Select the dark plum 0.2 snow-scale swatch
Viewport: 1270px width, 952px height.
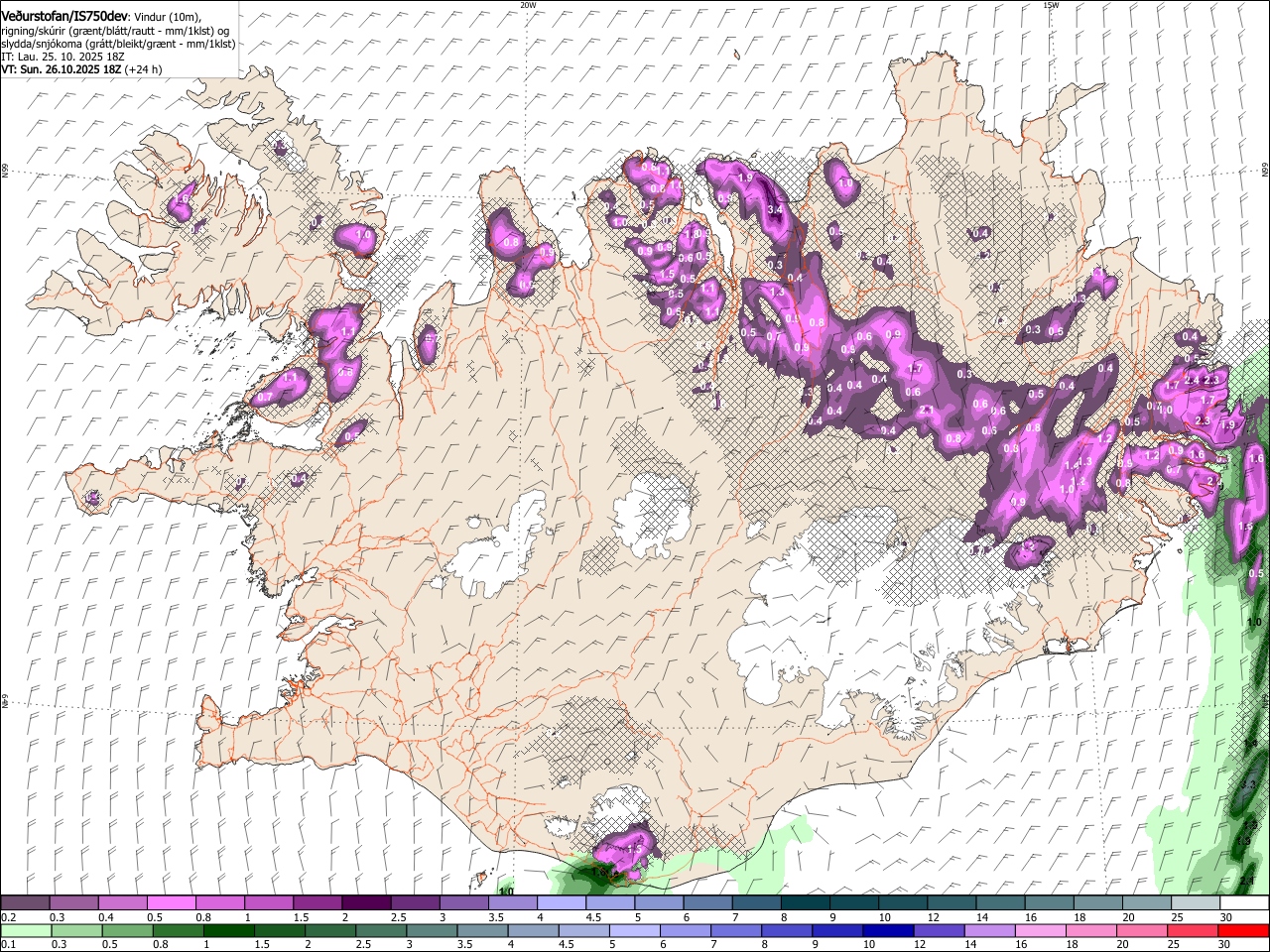point(25,902)
